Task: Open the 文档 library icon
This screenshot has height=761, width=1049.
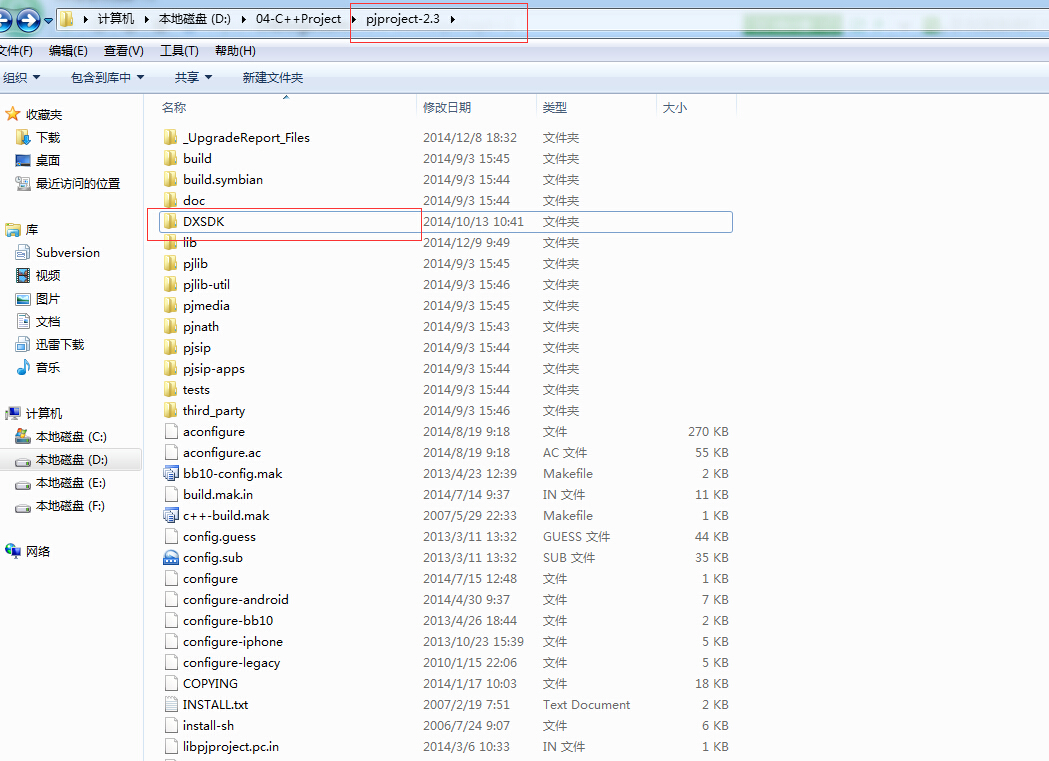Action: point(23,322)
